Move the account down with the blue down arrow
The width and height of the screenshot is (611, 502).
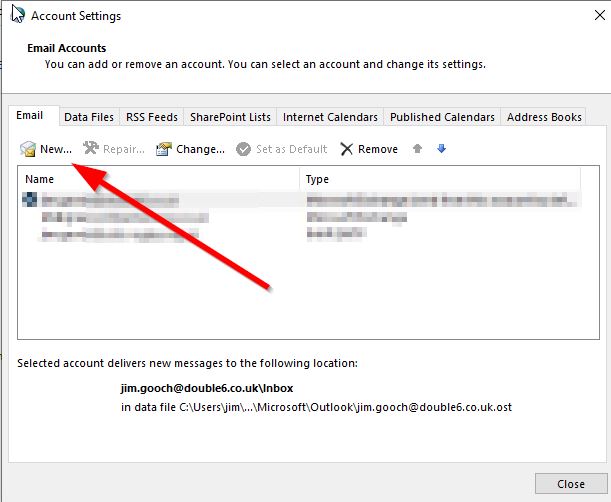(441, 149)
